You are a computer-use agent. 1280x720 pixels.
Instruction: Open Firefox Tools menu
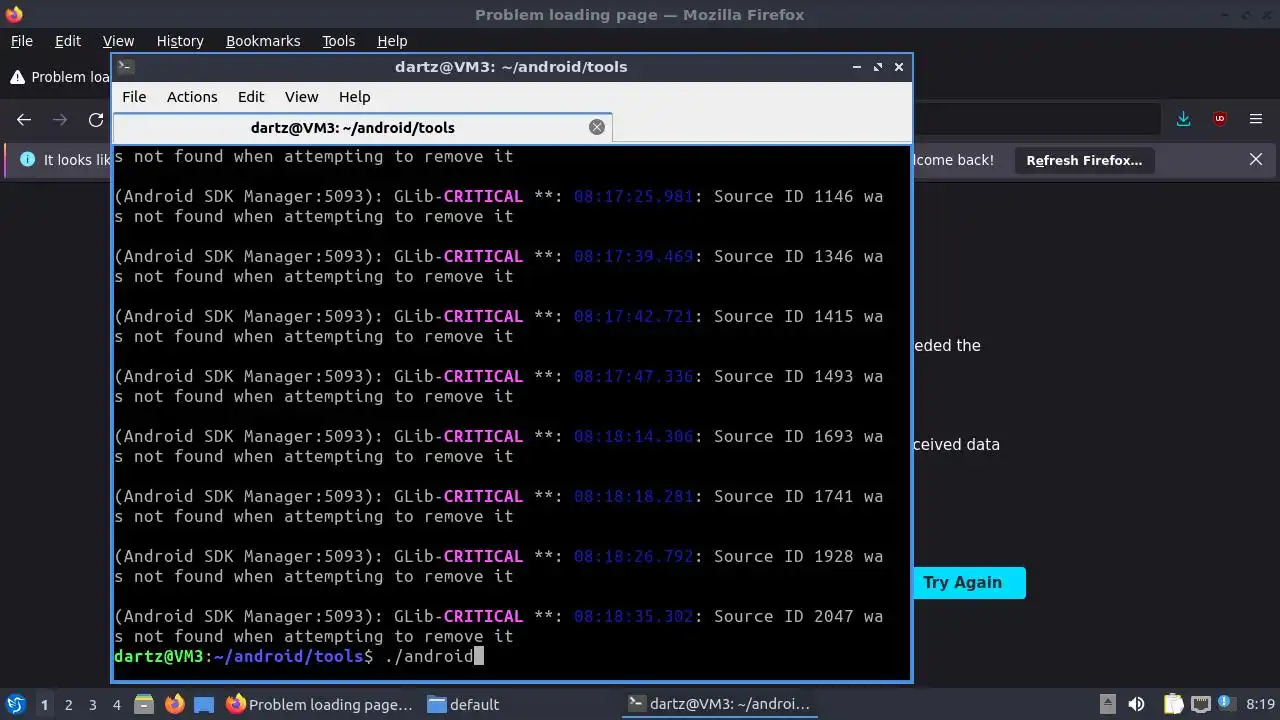coord(338,41)
